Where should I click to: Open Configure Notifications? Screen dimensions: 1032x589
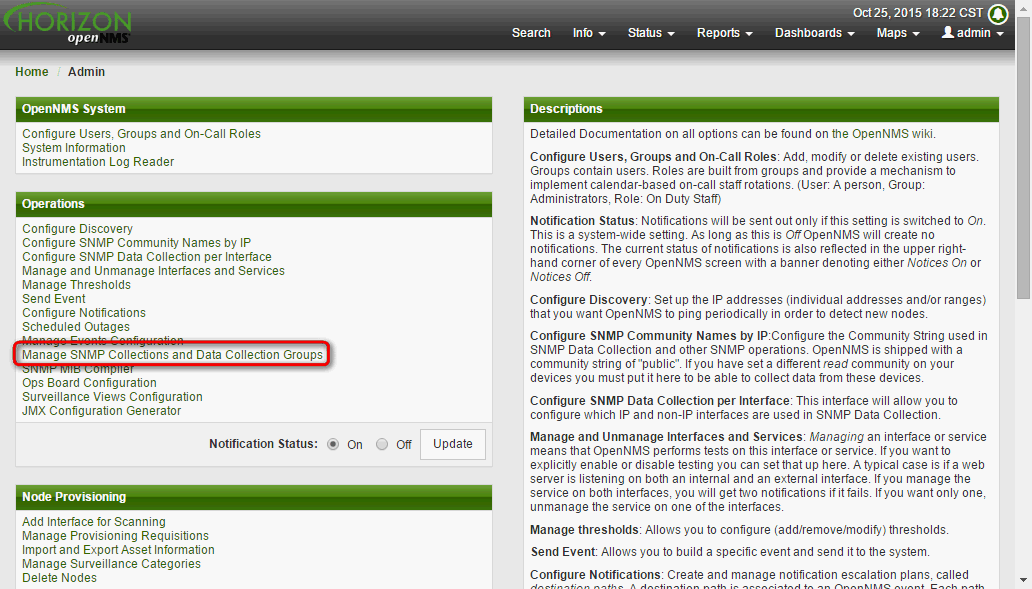(84, 313)
